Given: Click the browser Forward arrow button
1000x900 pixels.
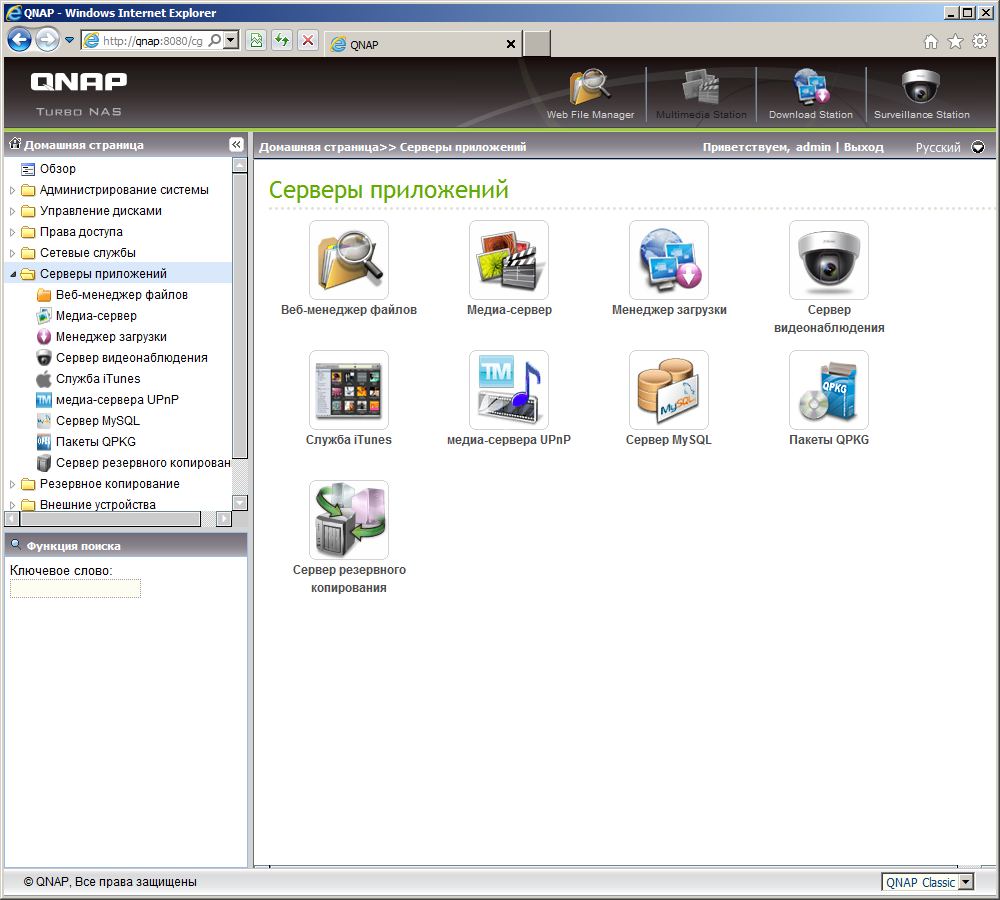Looking at the screenshot, I should (47, 40).
